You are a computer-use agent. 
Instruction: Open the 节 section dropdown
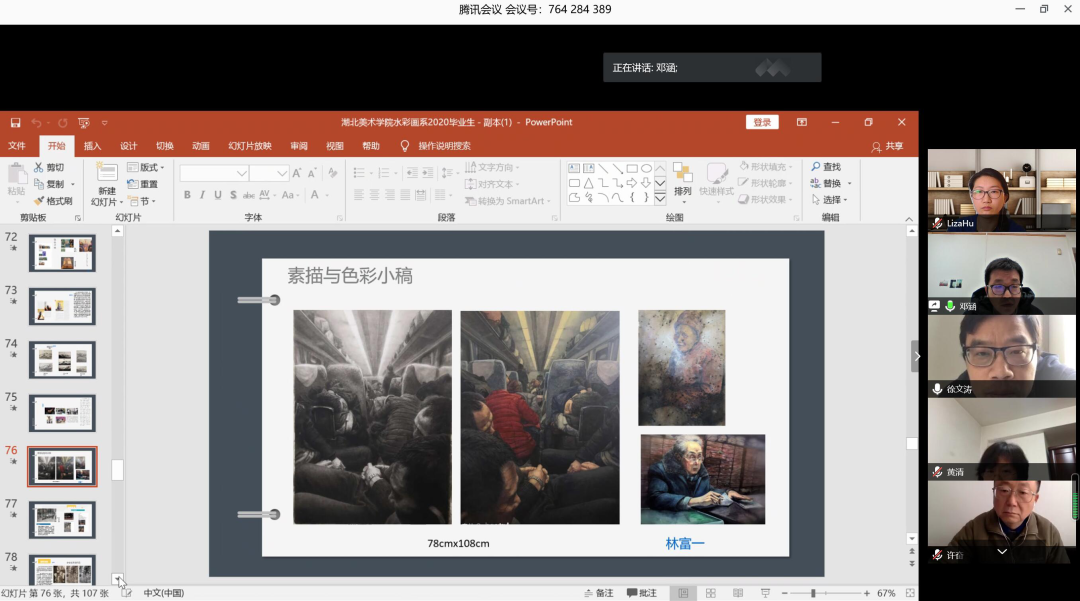tap(143, 201)
